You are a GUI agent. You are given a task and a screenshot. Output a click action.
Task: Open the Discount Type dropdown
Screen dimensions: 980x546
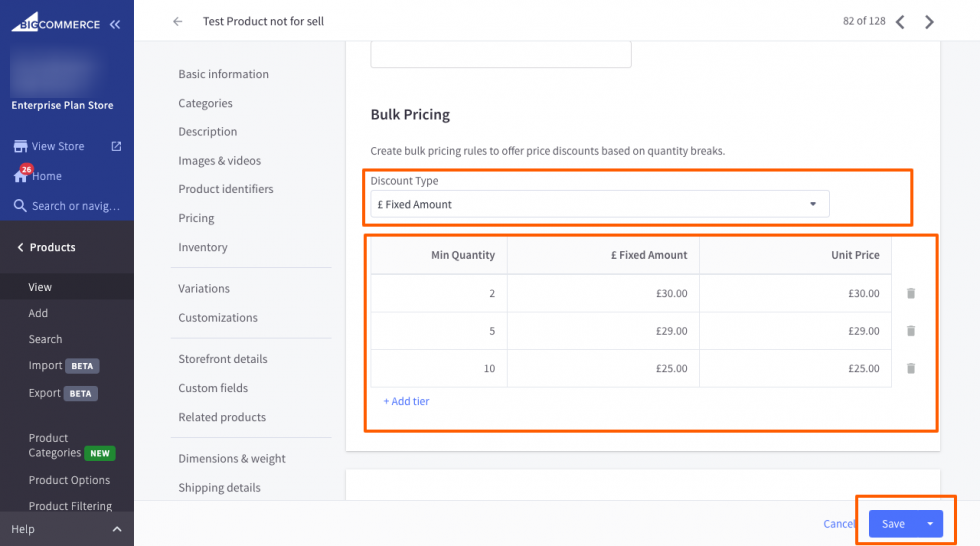click(599, 204)
